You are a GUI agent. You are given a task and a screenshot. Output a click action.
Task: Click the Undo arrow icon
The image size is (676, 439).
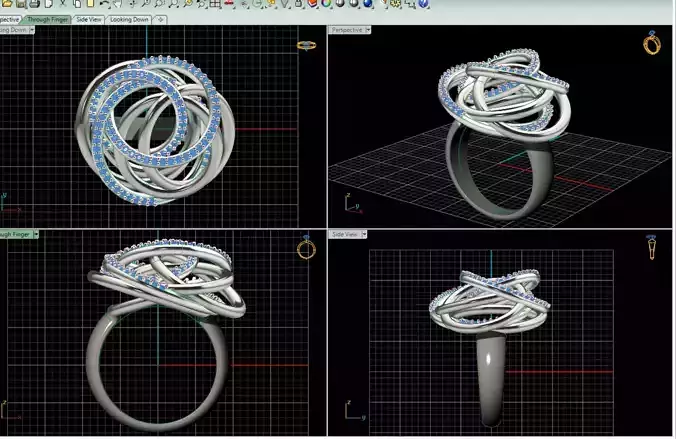104,4
